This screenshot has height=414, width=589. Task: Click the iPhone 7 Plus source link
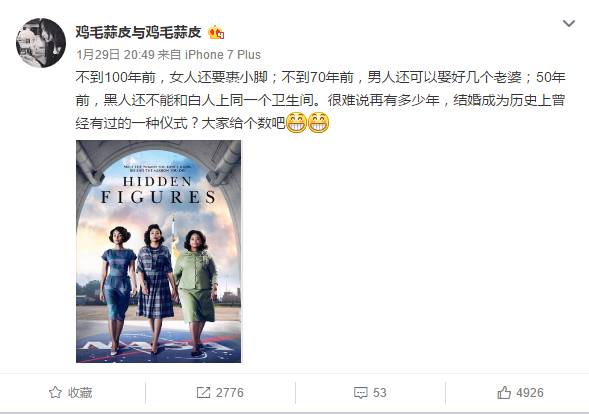[223, 55]
